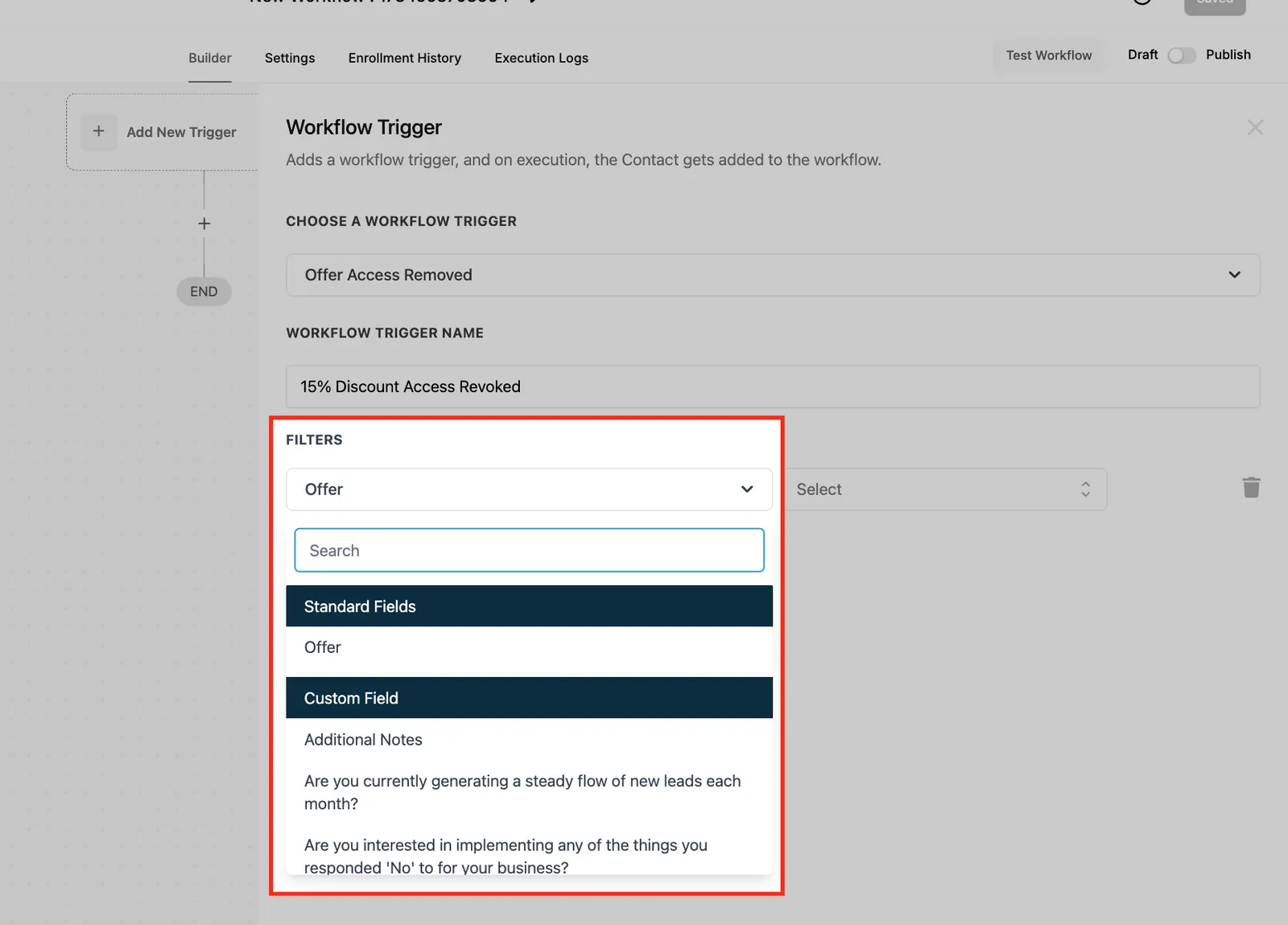Click the Standard Fields group header
1288x925 pixels.
pyautogui.click(x=529, y=606)
